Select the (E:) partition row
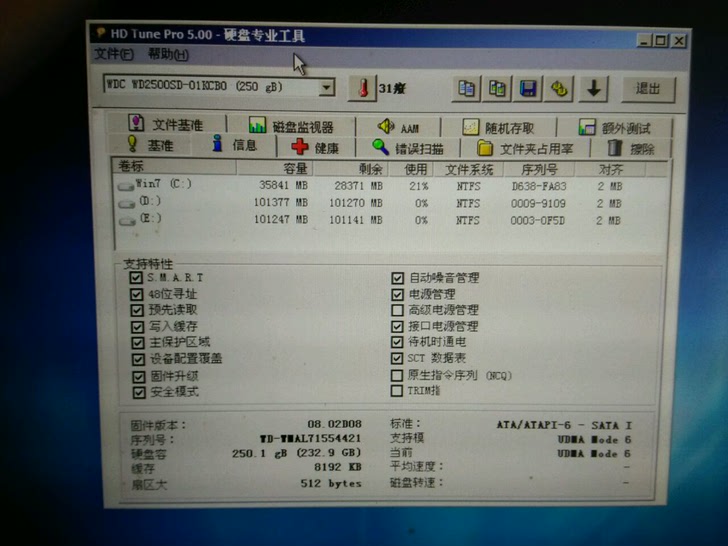Viewport: 728px width, 546px height. tap(390, 220)
